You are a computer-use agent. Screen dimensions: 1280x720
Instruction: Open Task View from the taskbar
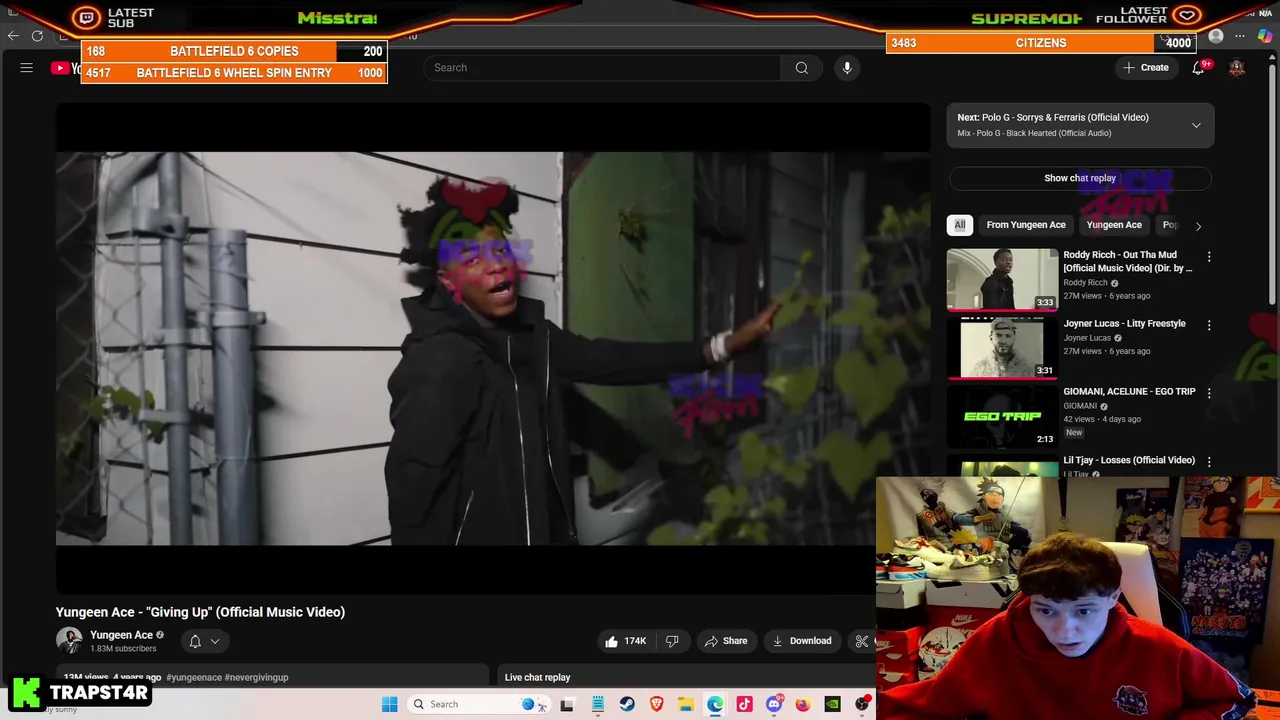(567, 704)
